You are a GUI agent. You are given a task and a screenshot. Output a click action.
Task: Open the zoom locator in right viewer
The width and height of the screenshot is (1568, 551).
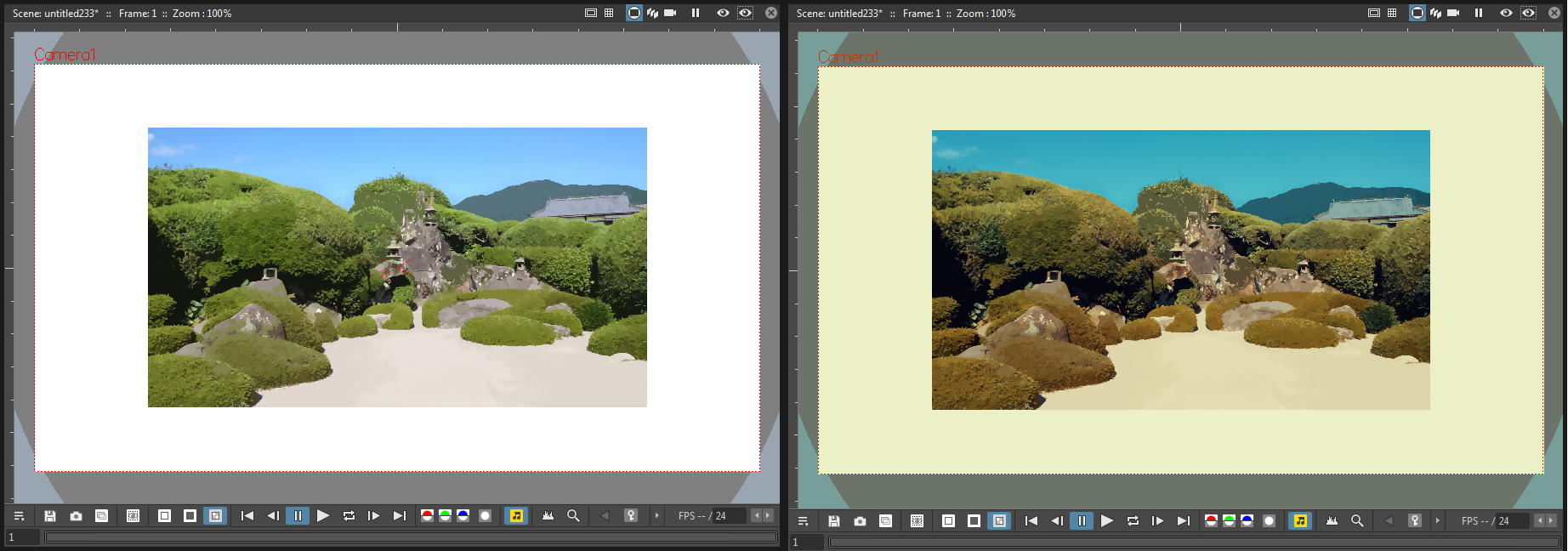click(x=1357, y=521)
